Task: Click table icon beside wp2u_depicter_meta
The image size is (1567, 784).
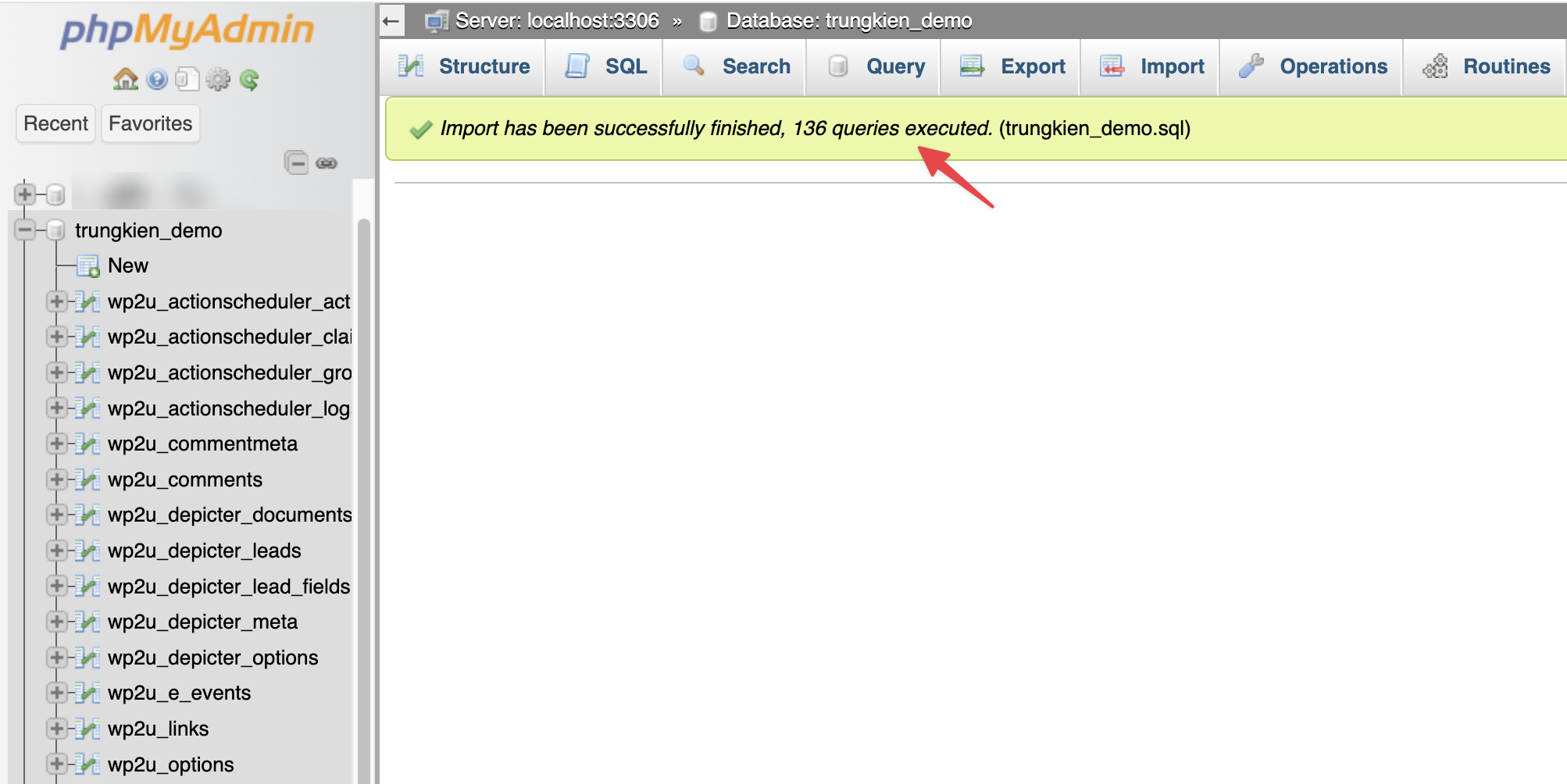Action: [87, 622]
